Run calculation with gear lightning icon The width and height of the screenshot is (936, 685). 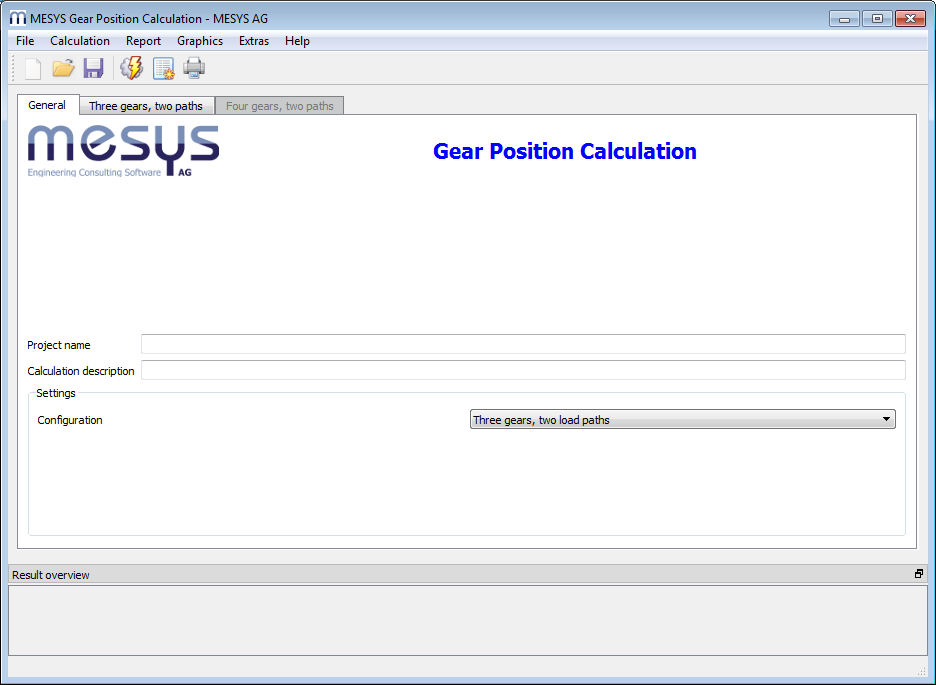131,68
